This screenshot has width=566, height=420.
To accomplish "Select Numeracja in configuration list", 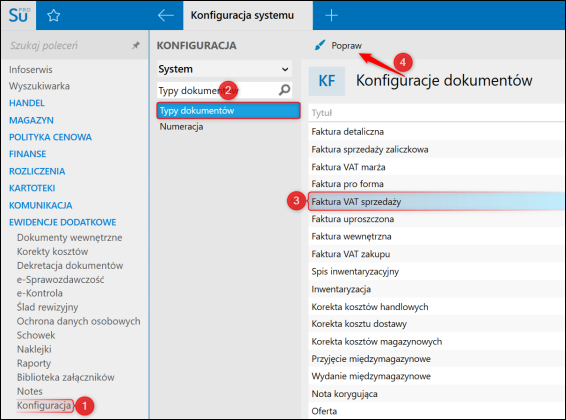I will (x=181, y=127).
